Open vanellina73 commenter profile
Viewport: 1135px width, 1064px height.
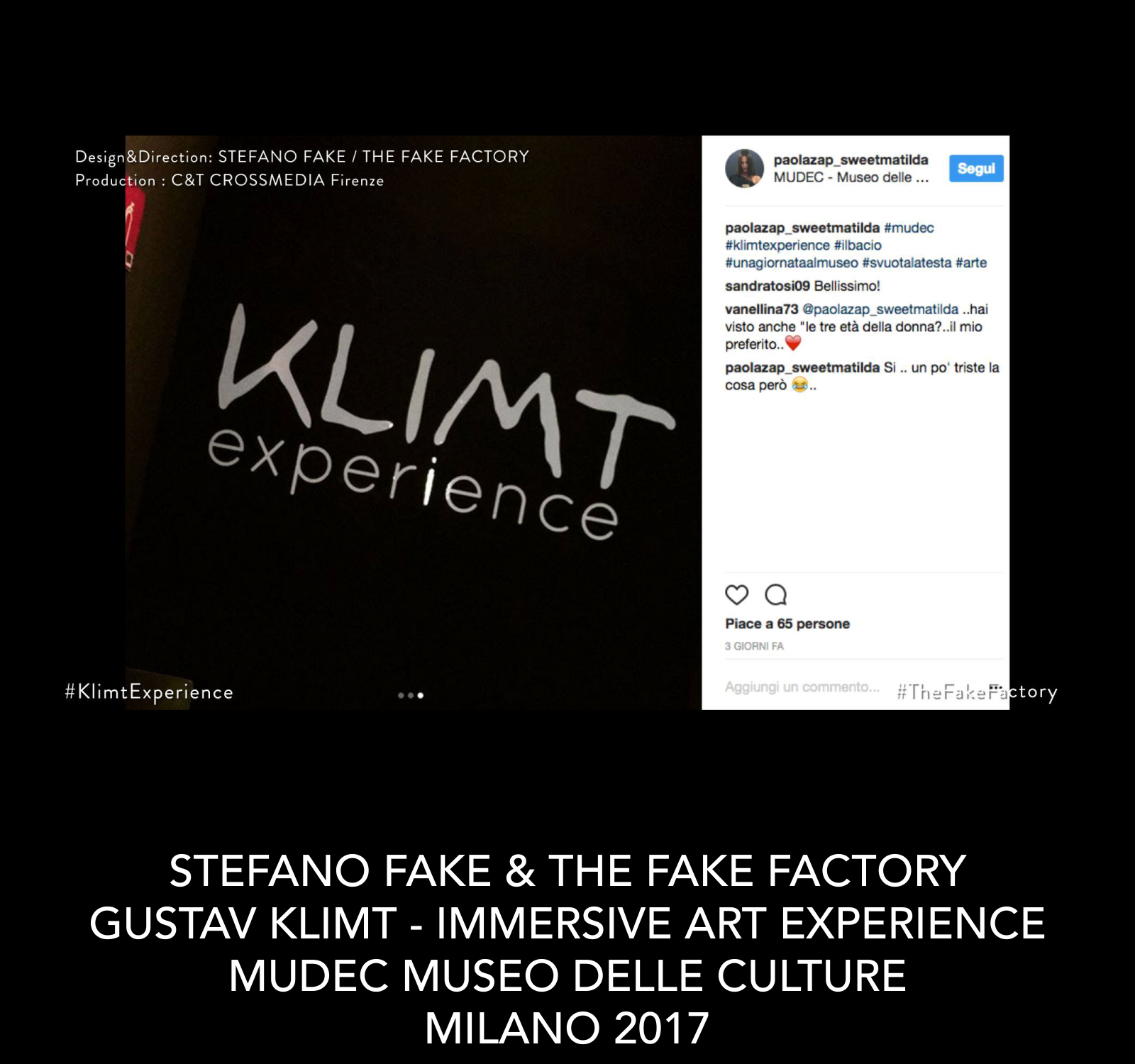[x=762, y=309]
